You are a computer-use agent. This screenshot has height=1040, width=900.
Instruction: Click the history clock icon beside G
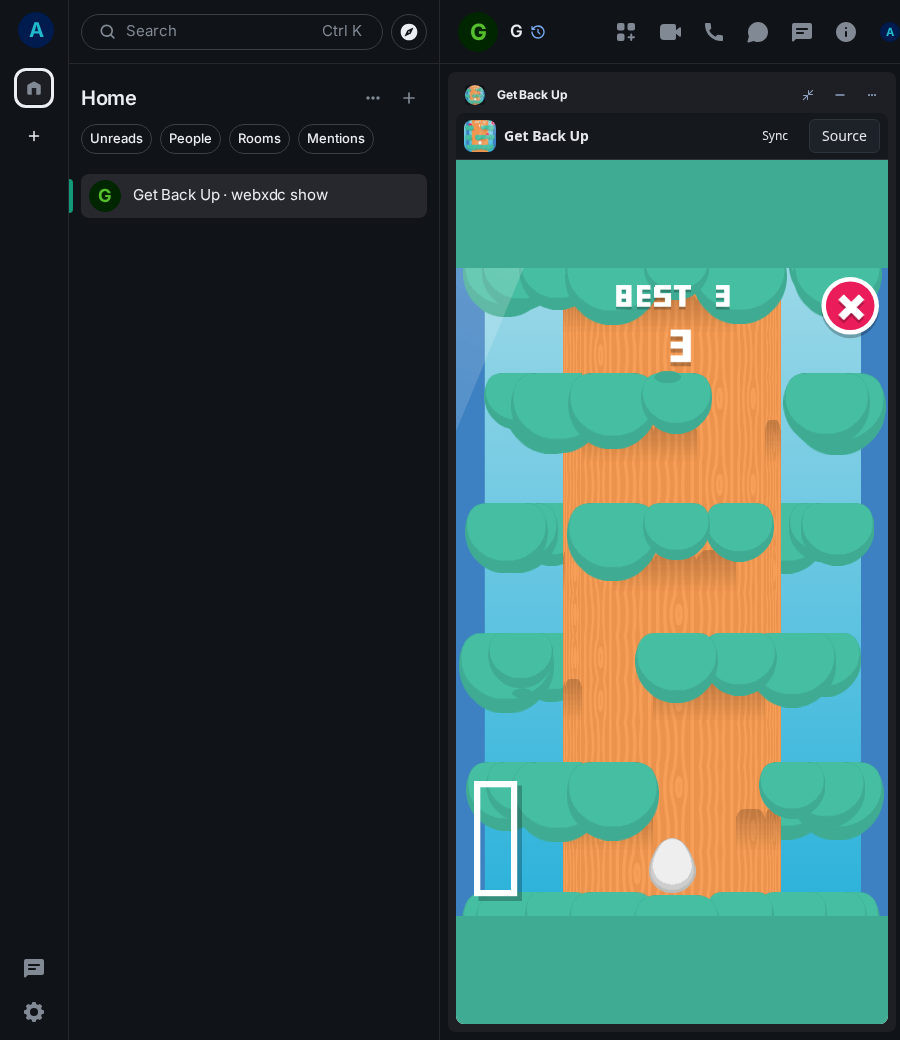[x=538, y=32]
